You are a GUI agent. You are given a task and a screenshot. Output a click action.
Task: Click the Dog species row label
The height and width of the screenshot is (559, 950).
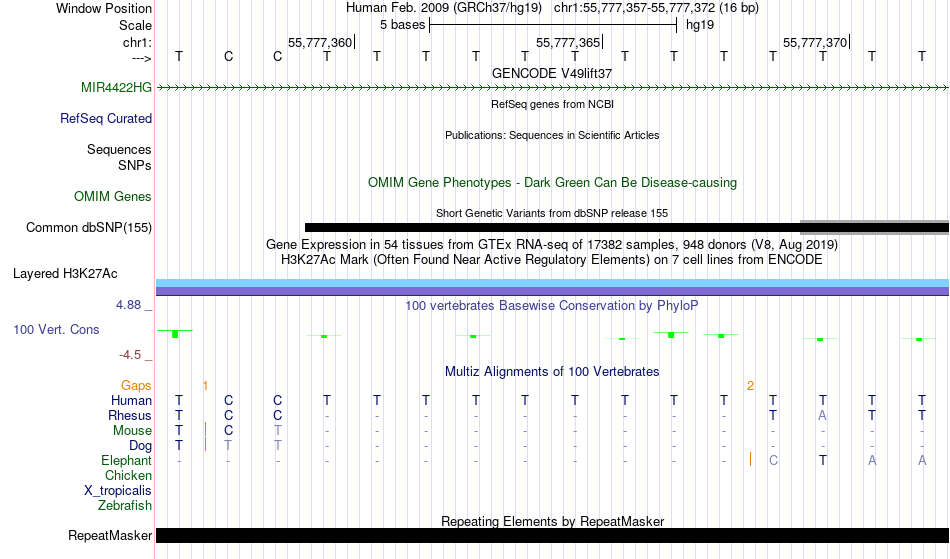pyautogui.click(x=140, y=446)
